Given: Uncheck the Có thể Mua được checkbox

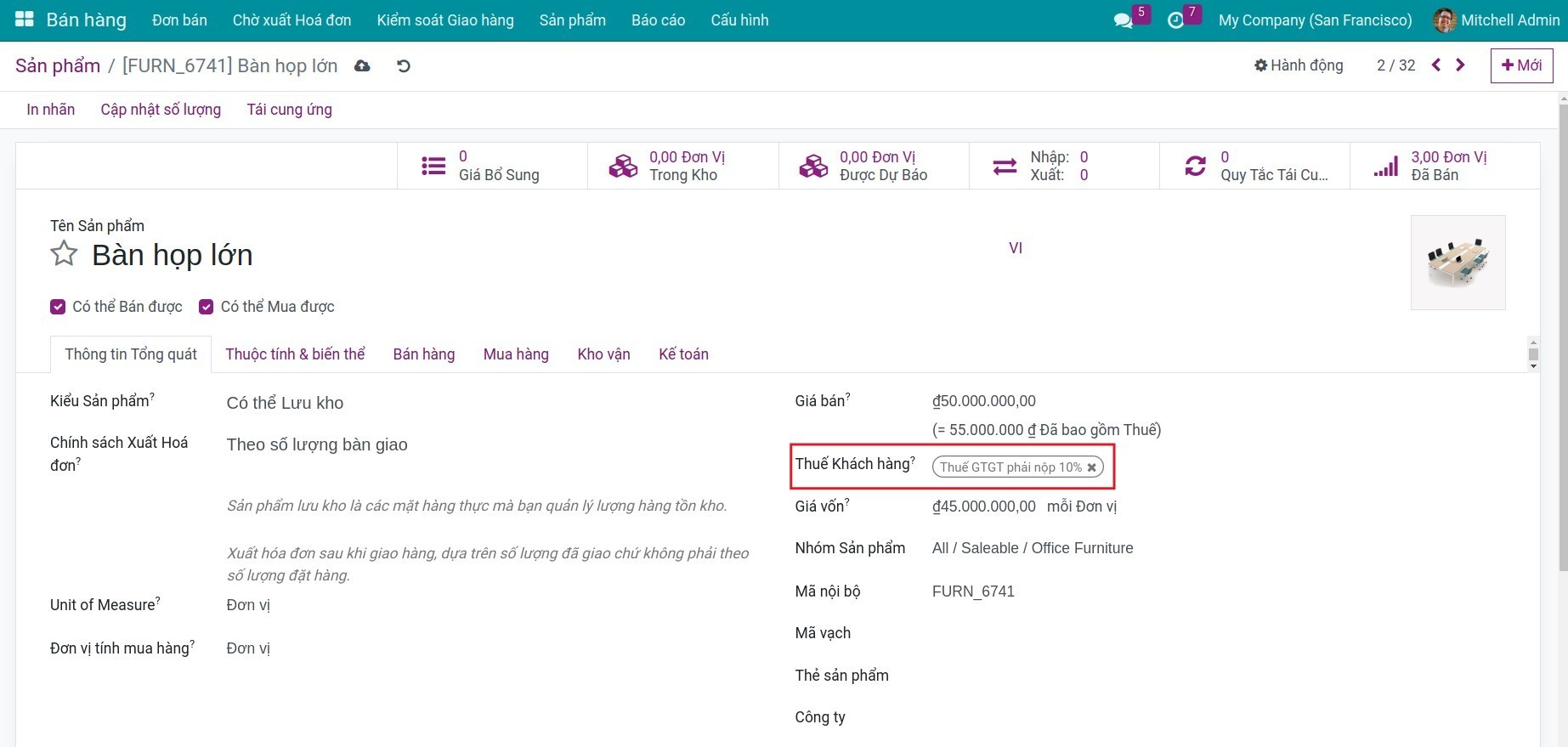Looking at the screenshot, I should click(206, 307).
